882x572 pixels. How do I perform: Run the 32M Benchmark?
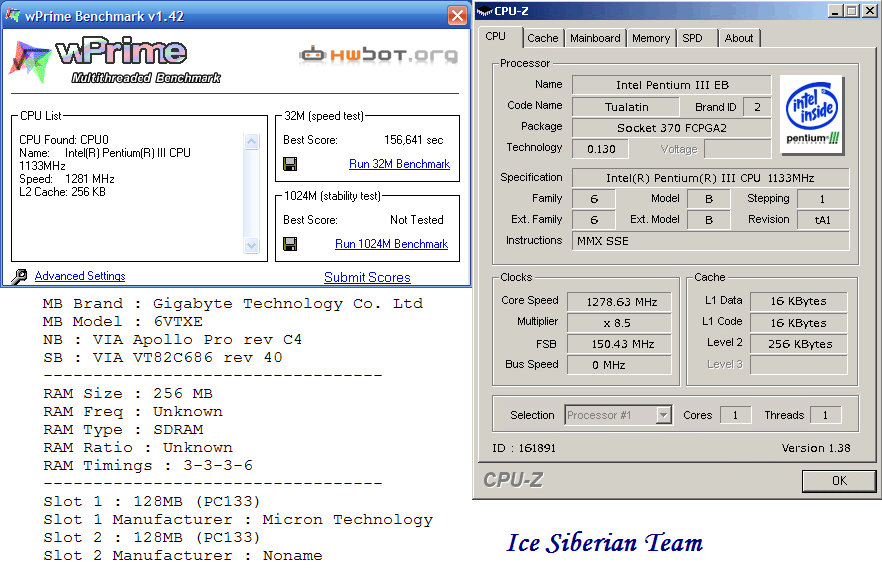[x=399, y=164]
